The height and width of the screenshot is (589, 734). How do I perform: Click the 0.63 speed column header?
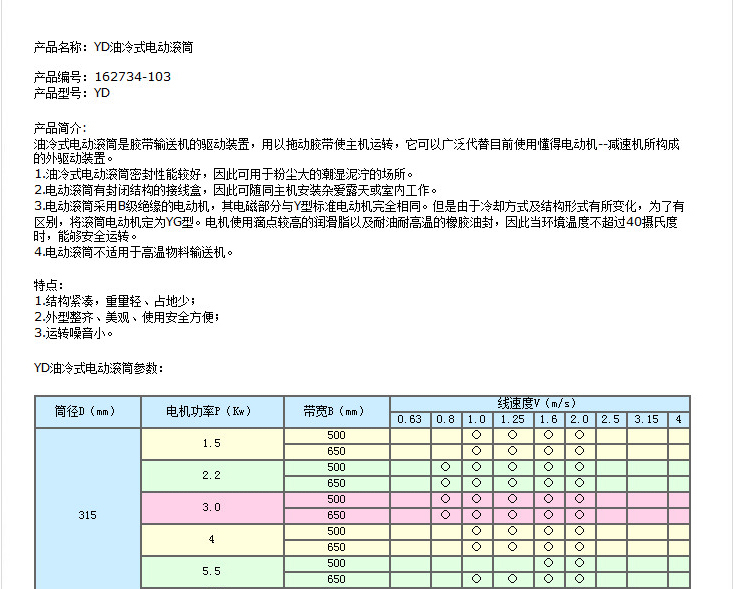(x=409, y=420)
